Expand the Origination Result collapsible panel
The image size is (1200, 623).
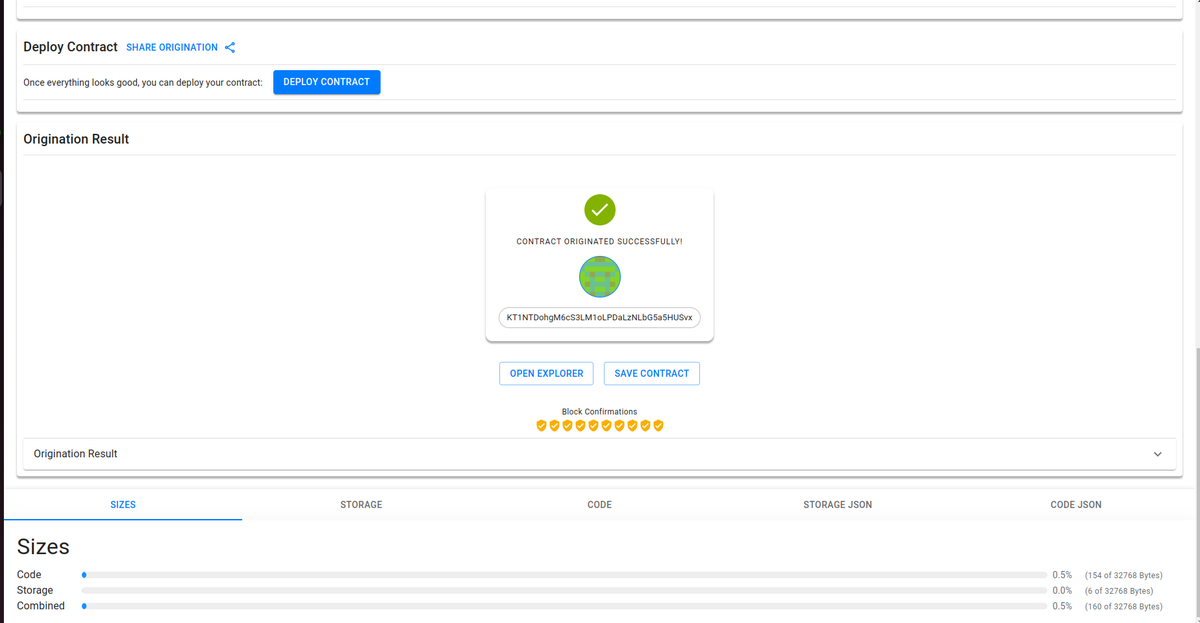(599, 454)
